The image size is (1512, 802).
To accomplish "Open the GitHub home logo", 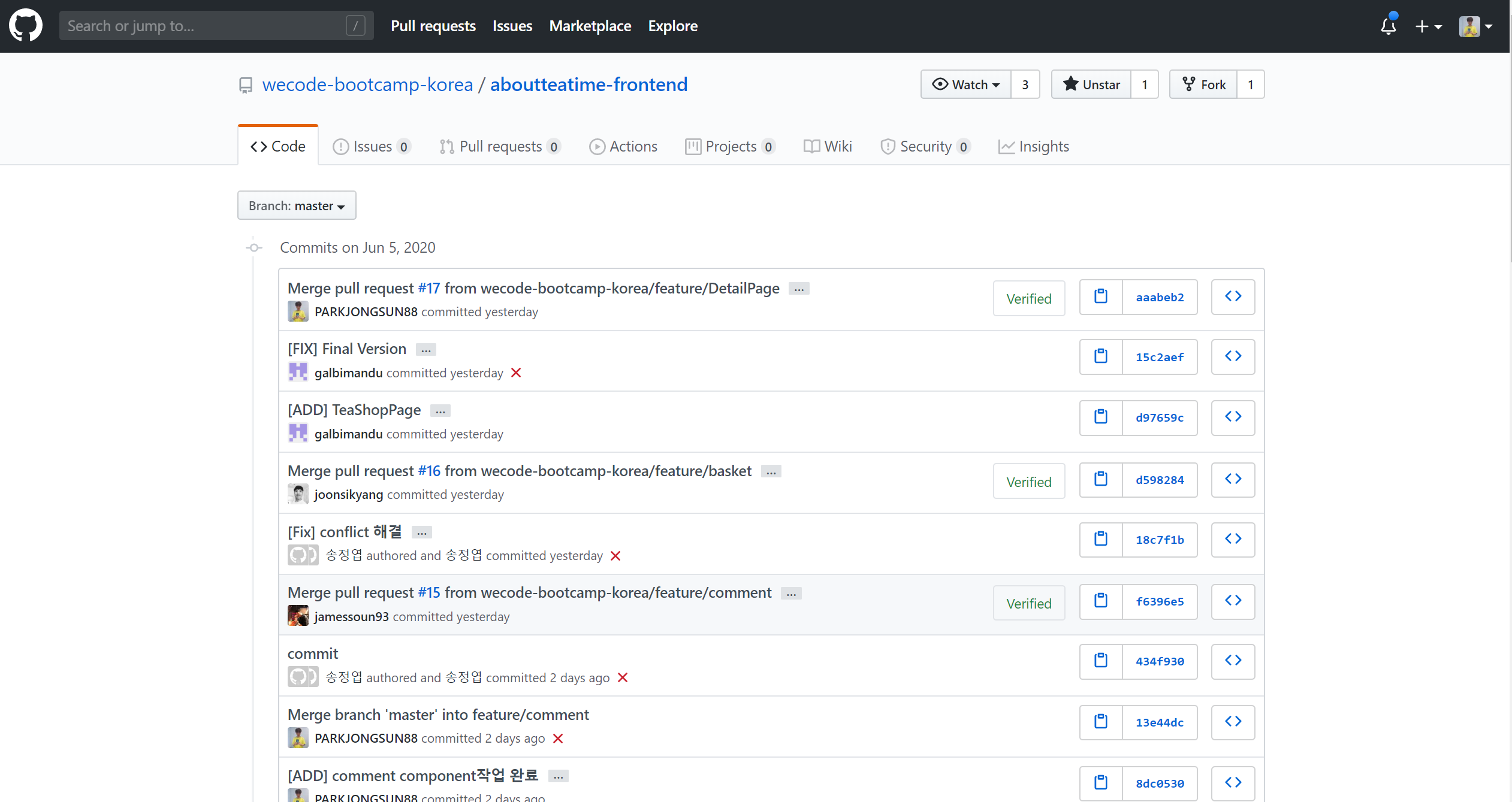I will 26,26.
